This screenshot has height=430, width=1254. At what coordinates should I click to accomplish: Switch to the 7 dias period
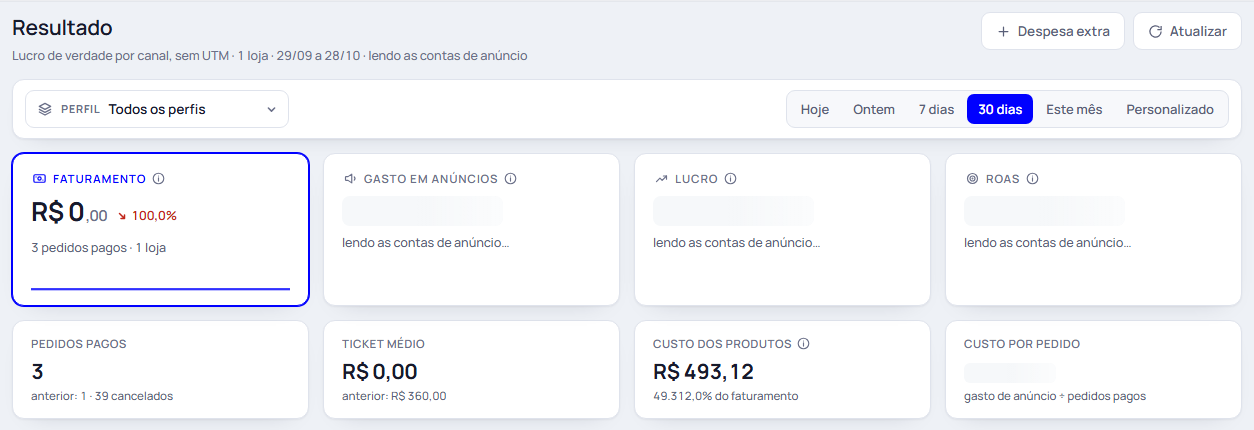(x=936, y=109)
